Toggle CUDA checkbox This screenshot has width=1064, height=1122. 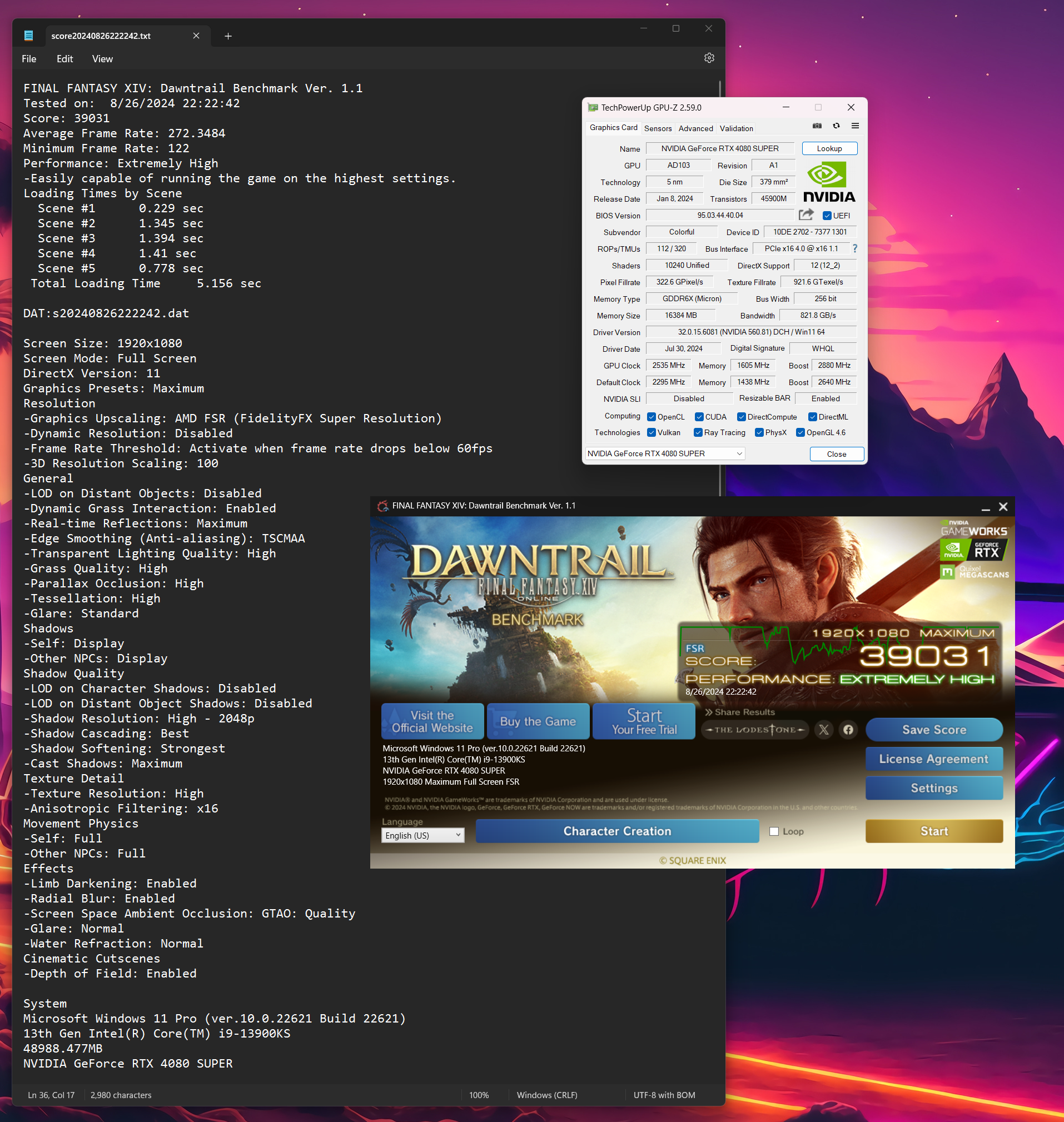point(699,417)
